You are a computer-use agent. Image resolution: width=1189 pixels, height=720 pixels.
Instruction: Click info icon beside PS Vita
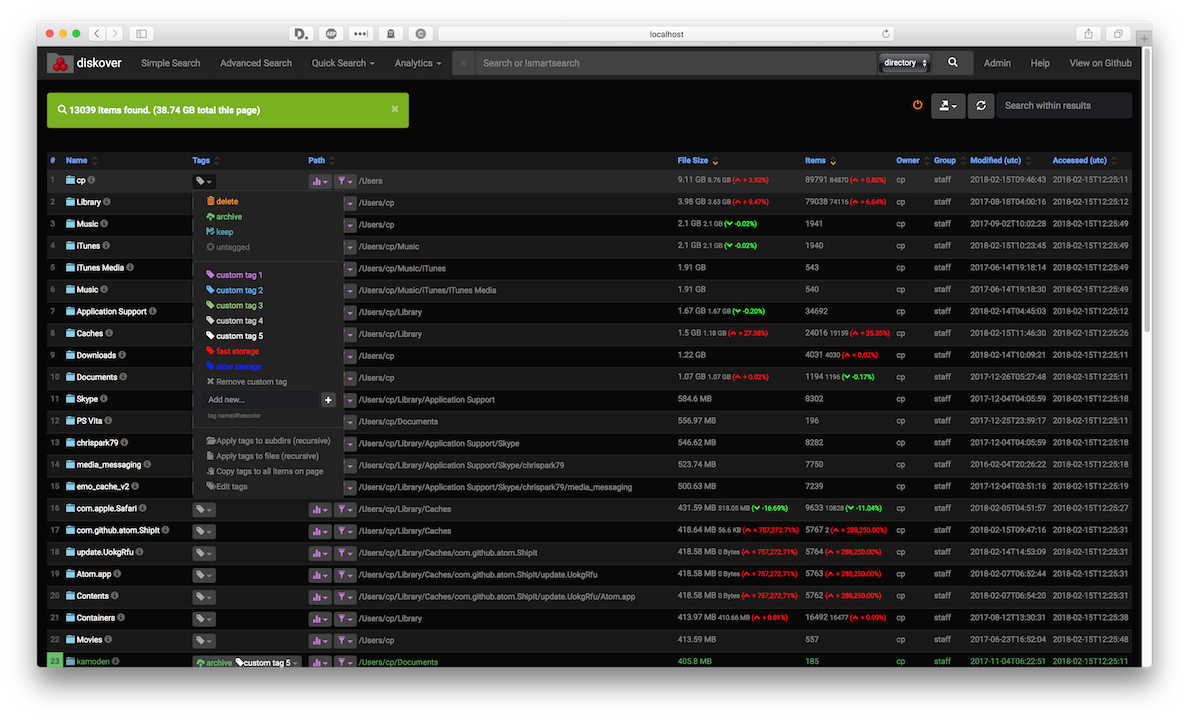coord(108,421)
